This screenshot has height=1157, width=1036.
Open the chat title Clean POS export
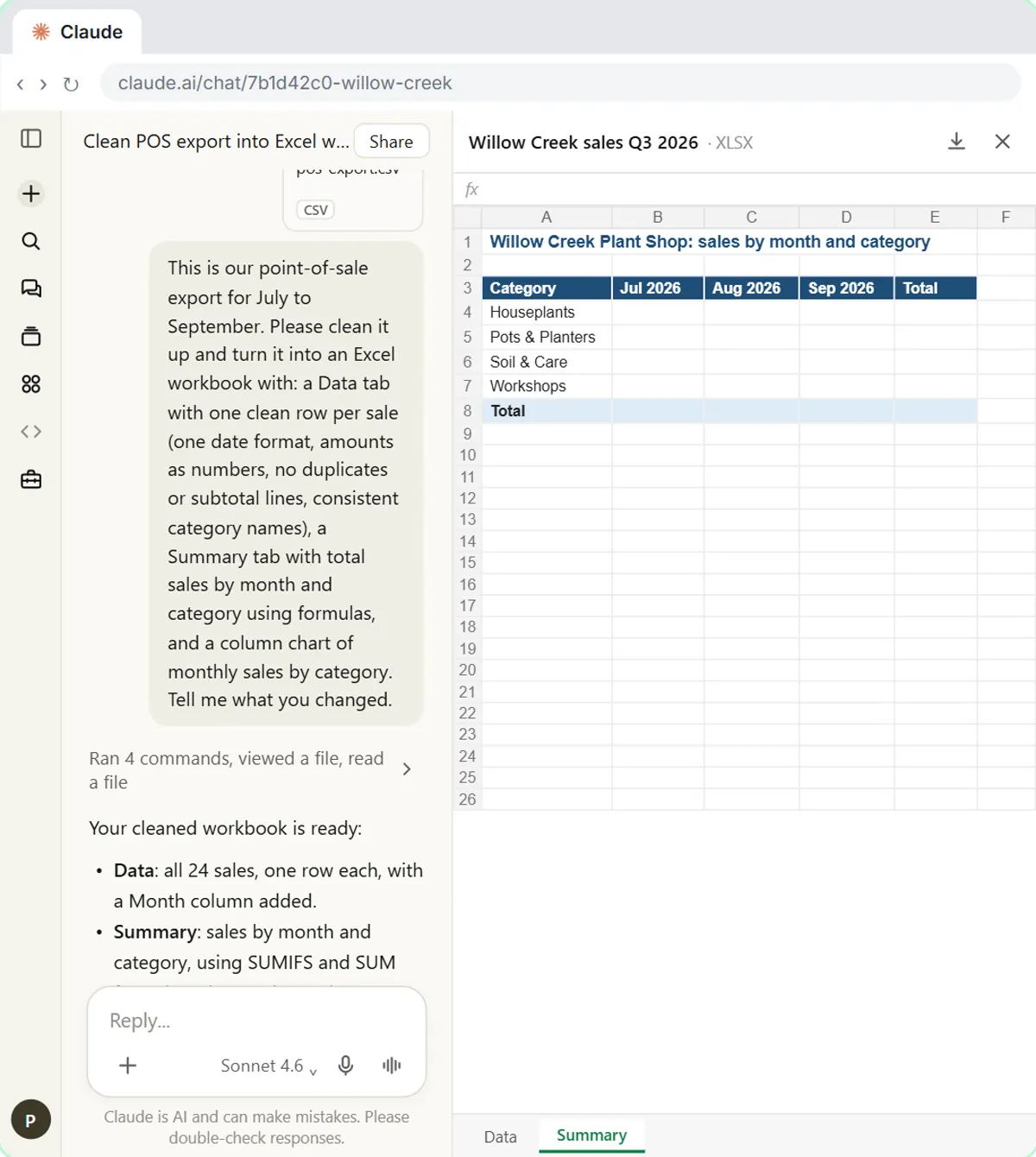tap(216, 142)
